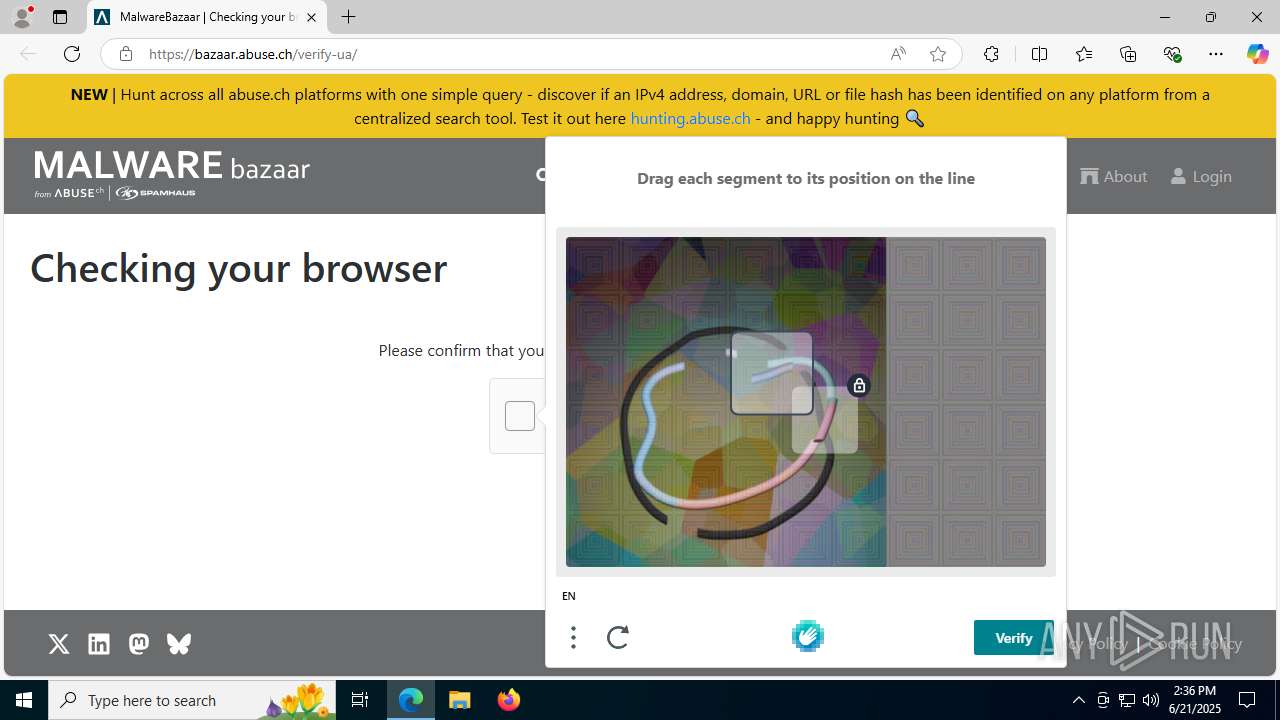Click the locked segment padlock icon
Viewport: 1280px width, 720px height.
tap(859, 385)
